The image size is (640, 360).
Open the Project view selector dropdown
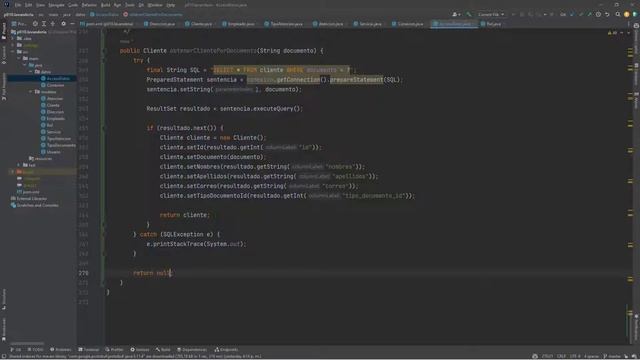20,24
